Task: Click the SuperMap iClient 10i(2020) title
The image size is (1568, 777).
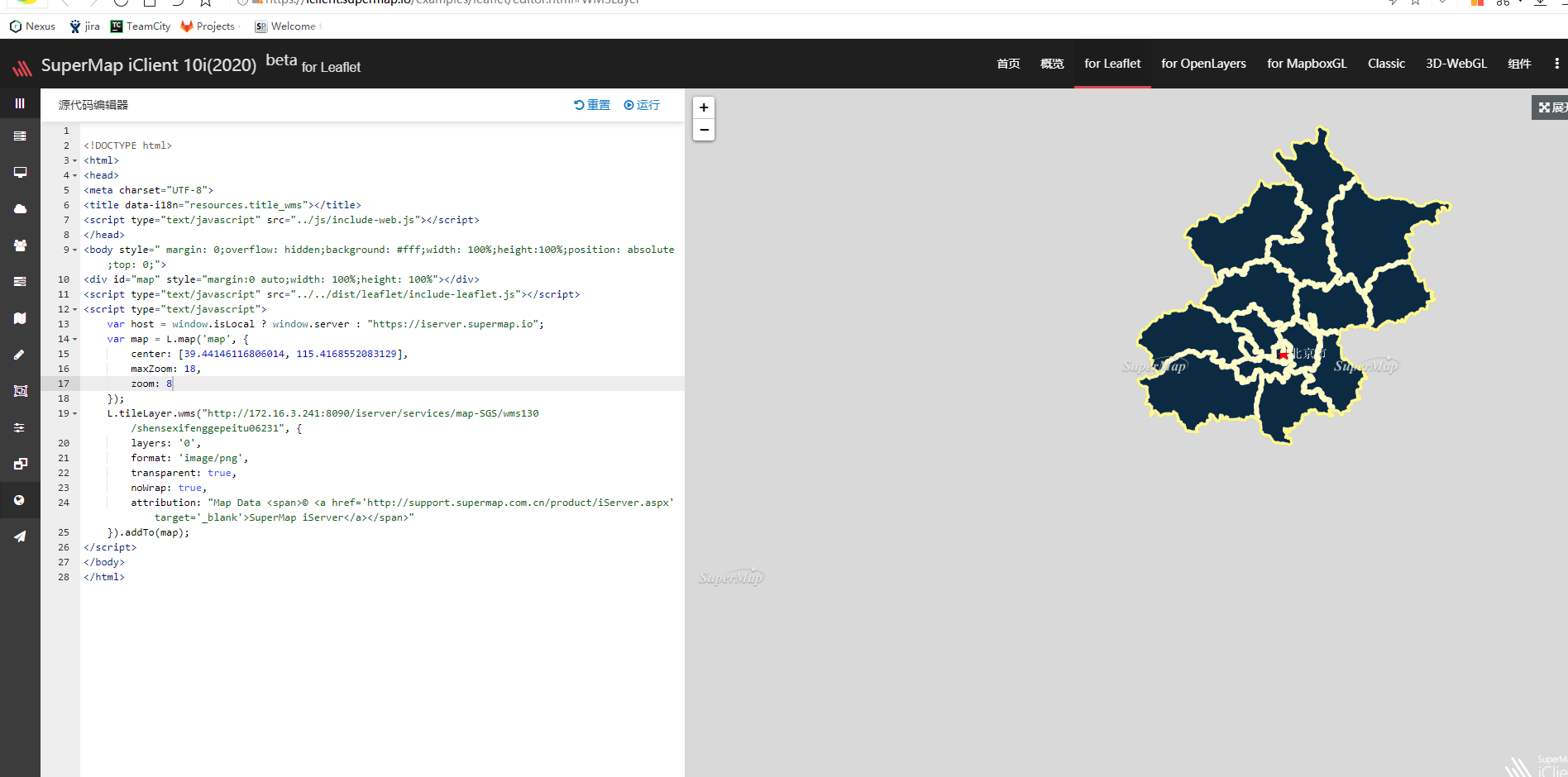Action: coord(149,65)
